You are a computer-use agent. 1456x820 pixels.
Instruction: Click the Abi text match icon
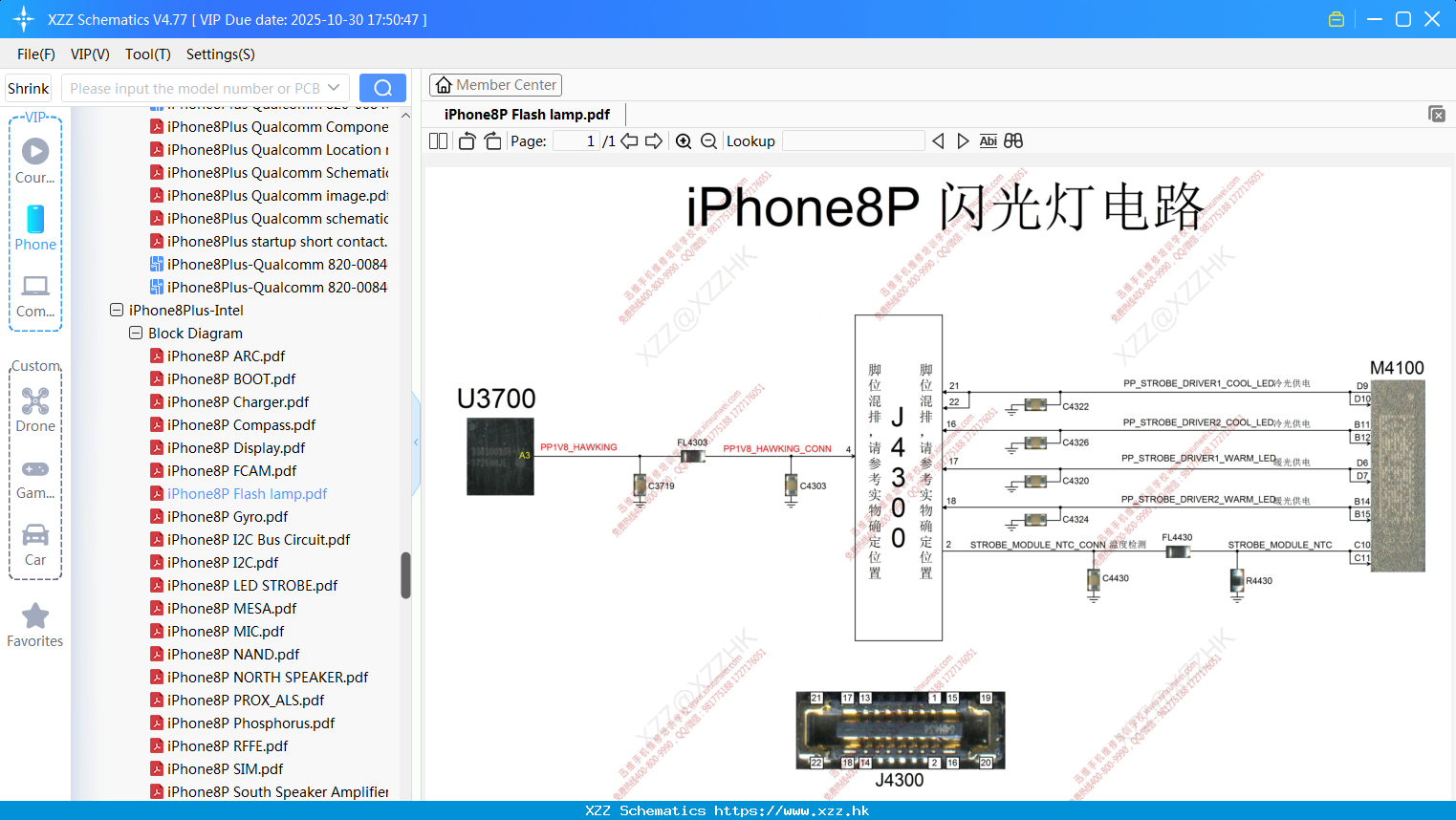click(988, 141)
